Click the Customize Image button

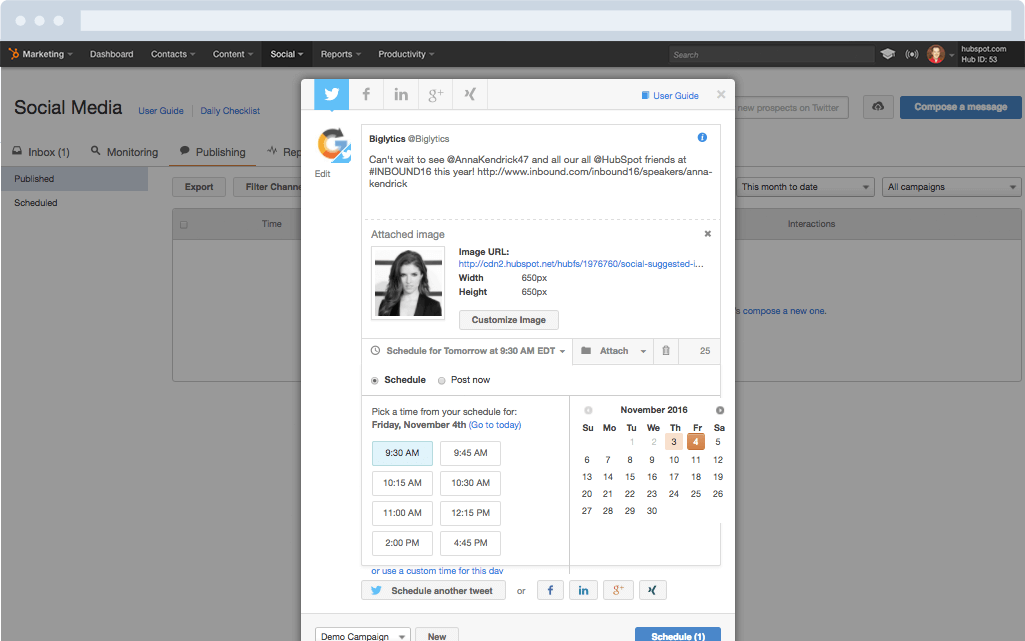508,319
